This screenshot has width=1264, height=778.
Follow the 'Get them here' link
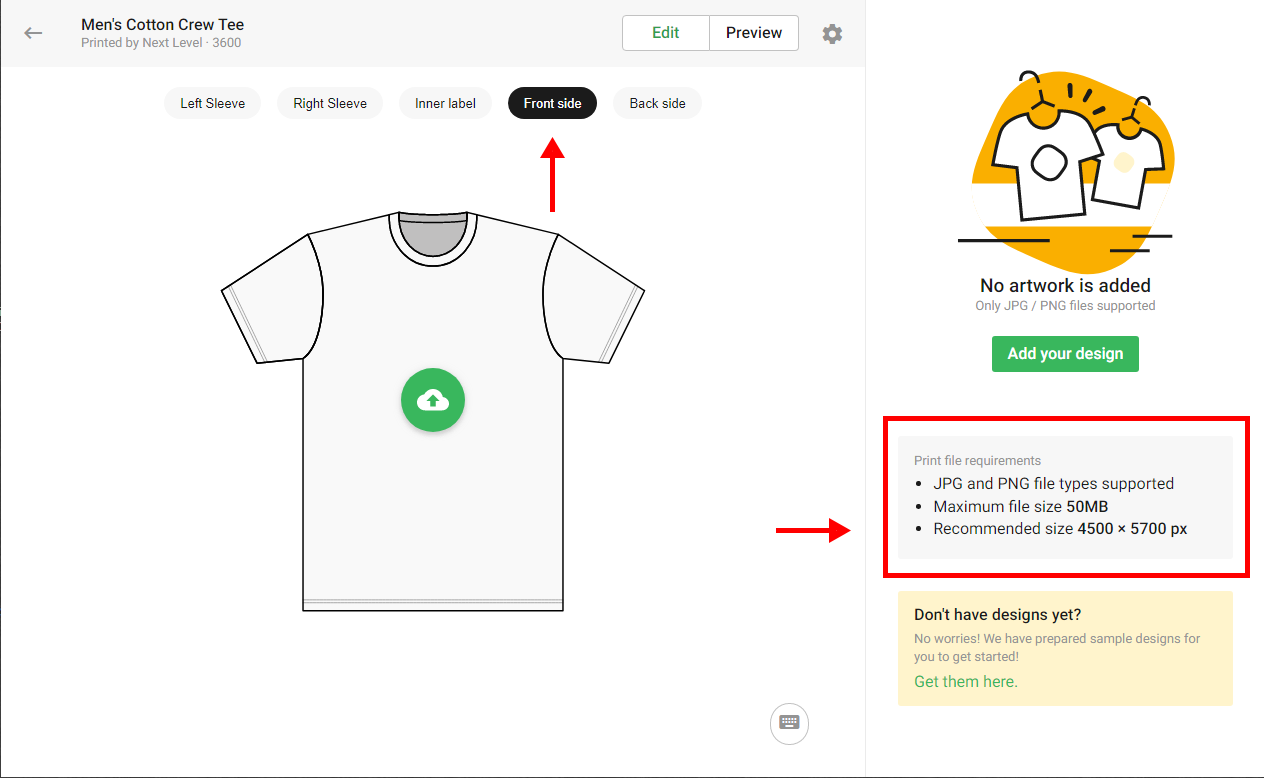964,681
